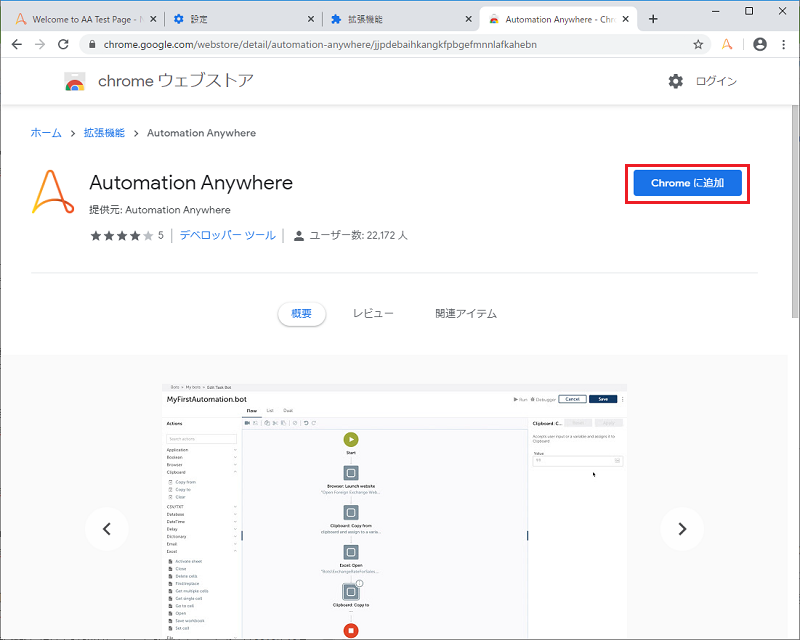
Task: Switch to the 設定 tab
Action: (243, 19)
